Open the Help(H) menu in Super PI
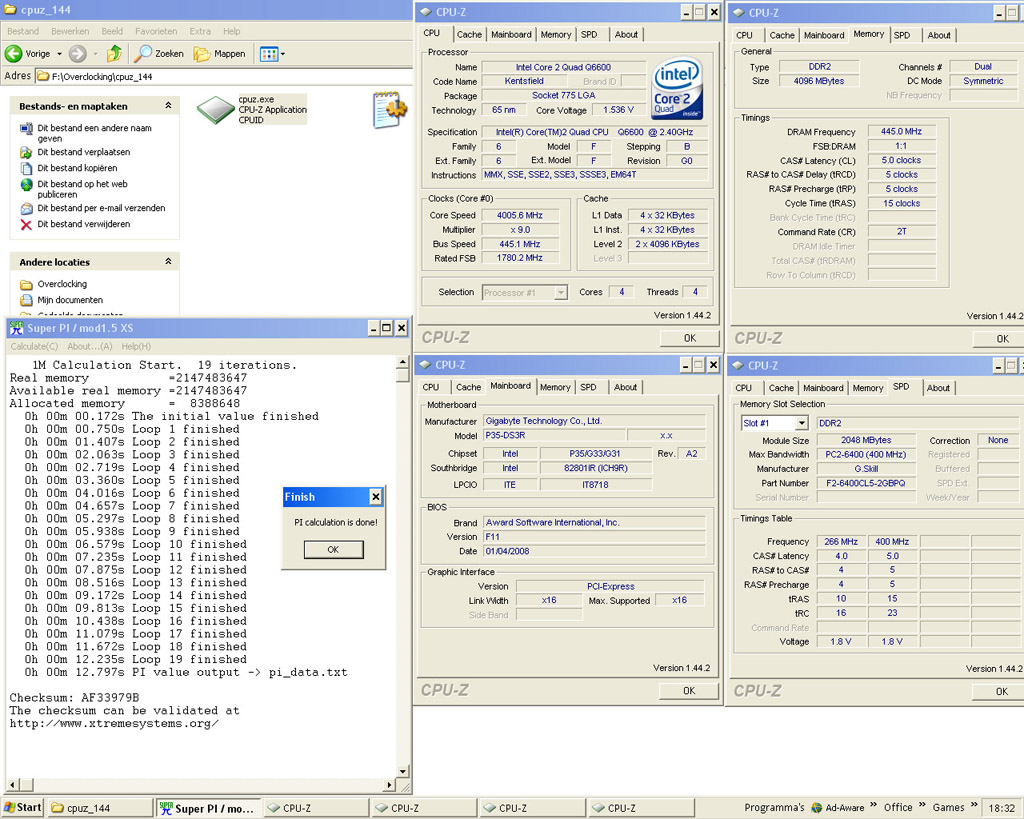The width and height of the screenshot is (1024, 819). (x=136, y=346)
